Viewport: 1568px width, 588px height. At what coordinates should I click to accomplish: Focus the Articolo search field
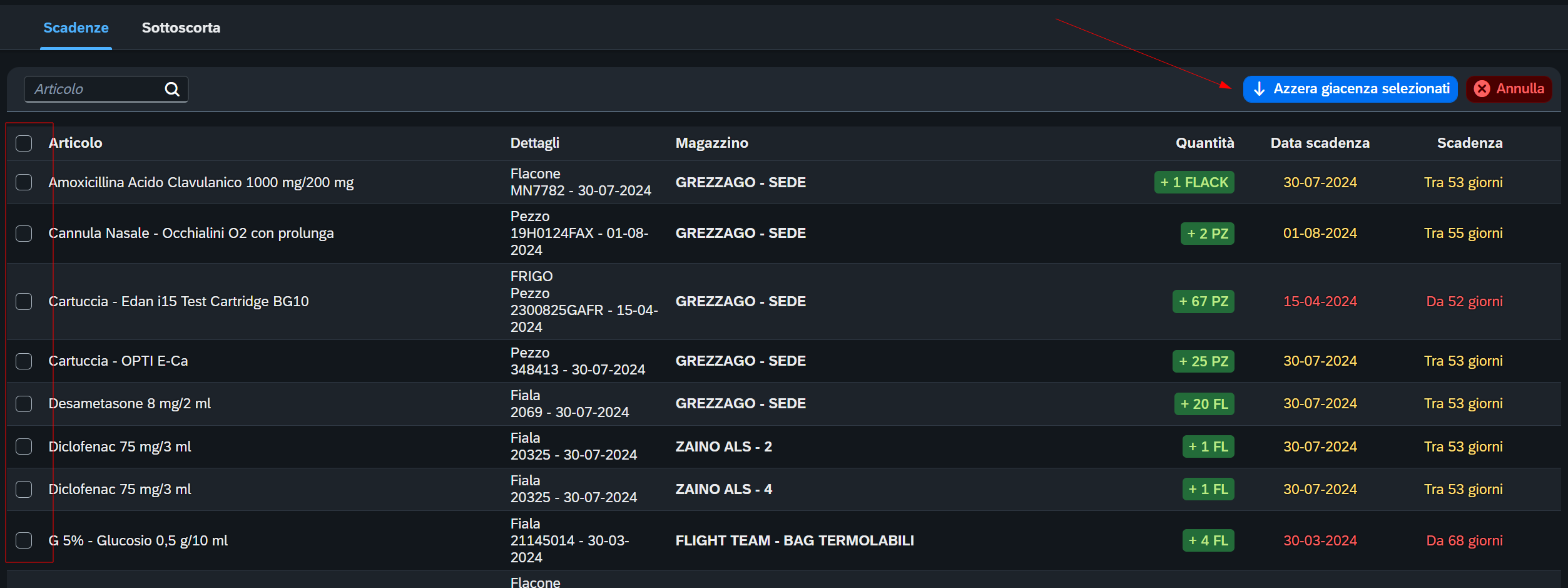coord(106,89)
